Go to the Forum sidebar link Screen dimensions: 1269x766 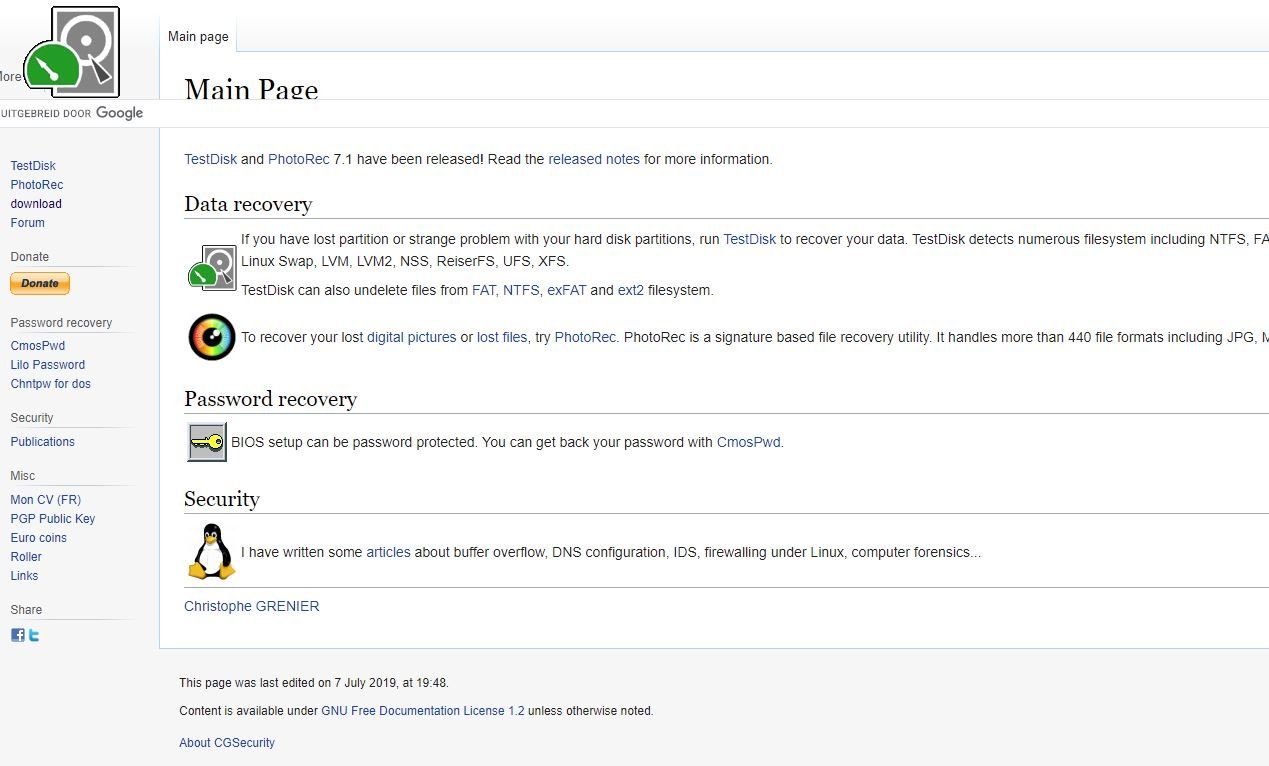28,223
